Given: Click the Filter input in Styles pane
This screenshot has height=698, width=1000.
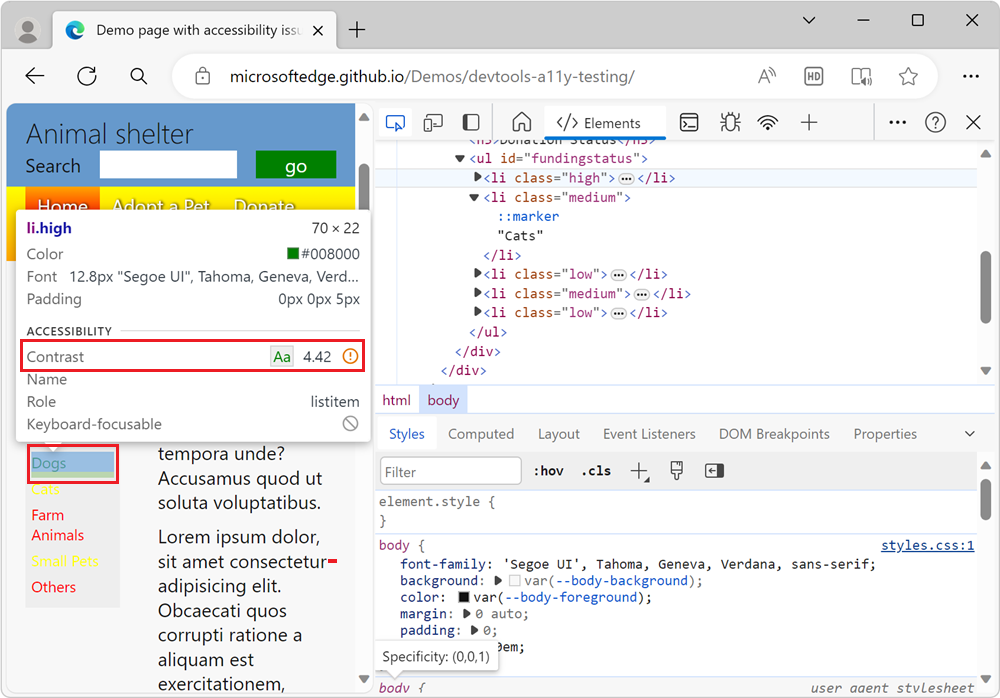Looking at the screenshot, I should 450,470.
